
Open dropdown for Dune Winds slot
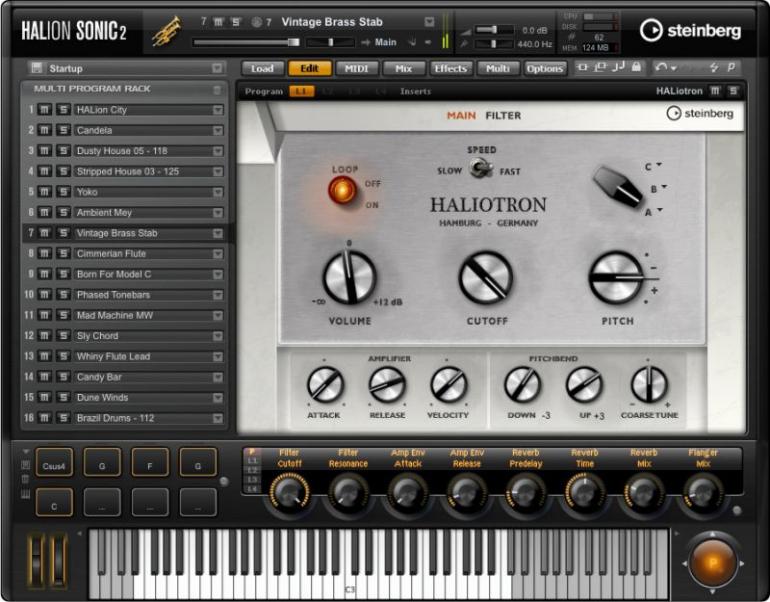[x=218, y=398]
